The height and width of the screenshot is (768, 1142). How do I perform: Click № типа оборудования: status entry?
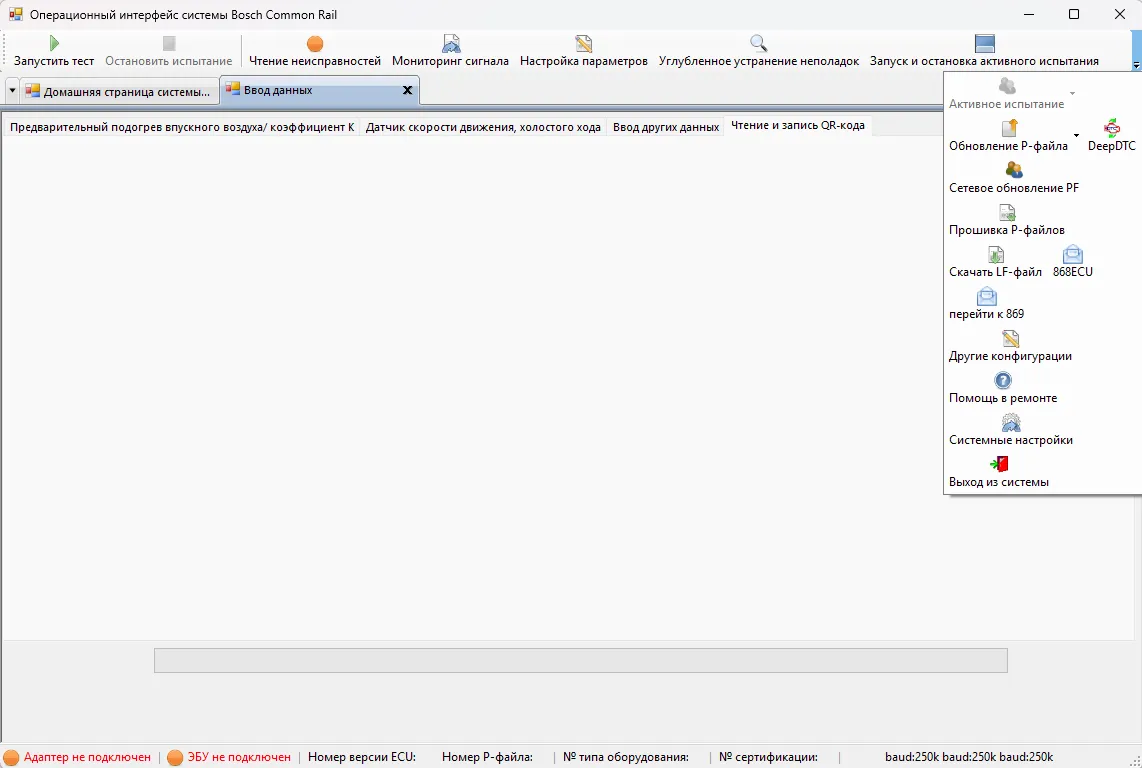pyautogui.click(x=626, y=758)
